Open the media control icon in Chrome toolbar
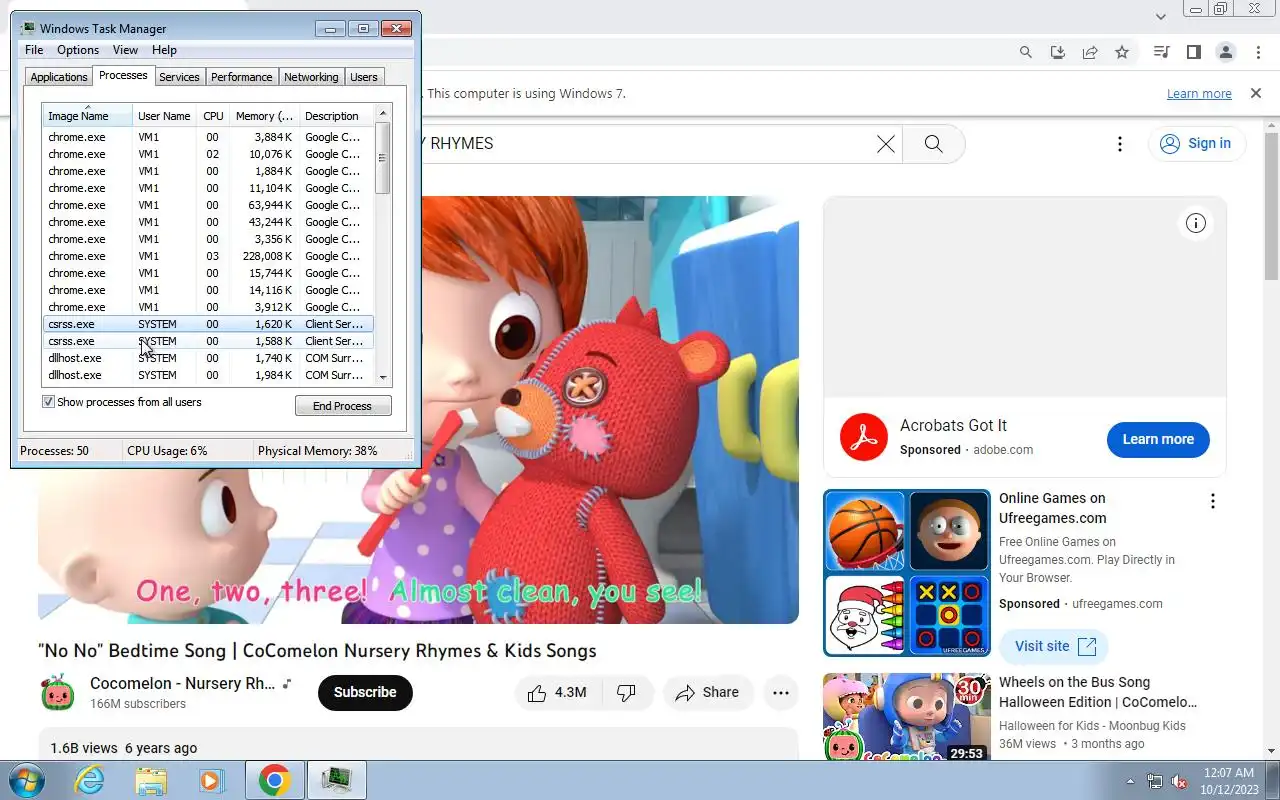Screen dimensions: 1280x800 1161,52
